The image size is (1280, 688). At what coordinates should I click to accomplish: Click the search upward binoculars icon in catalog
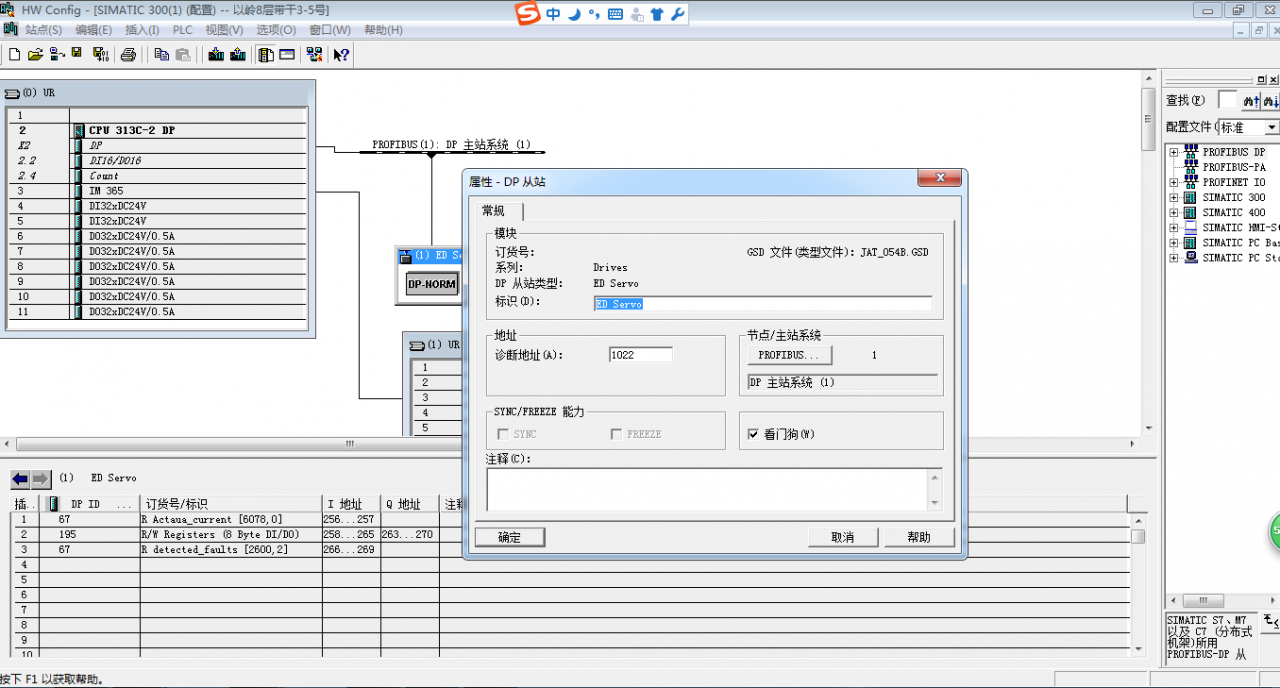(1251, 101)
